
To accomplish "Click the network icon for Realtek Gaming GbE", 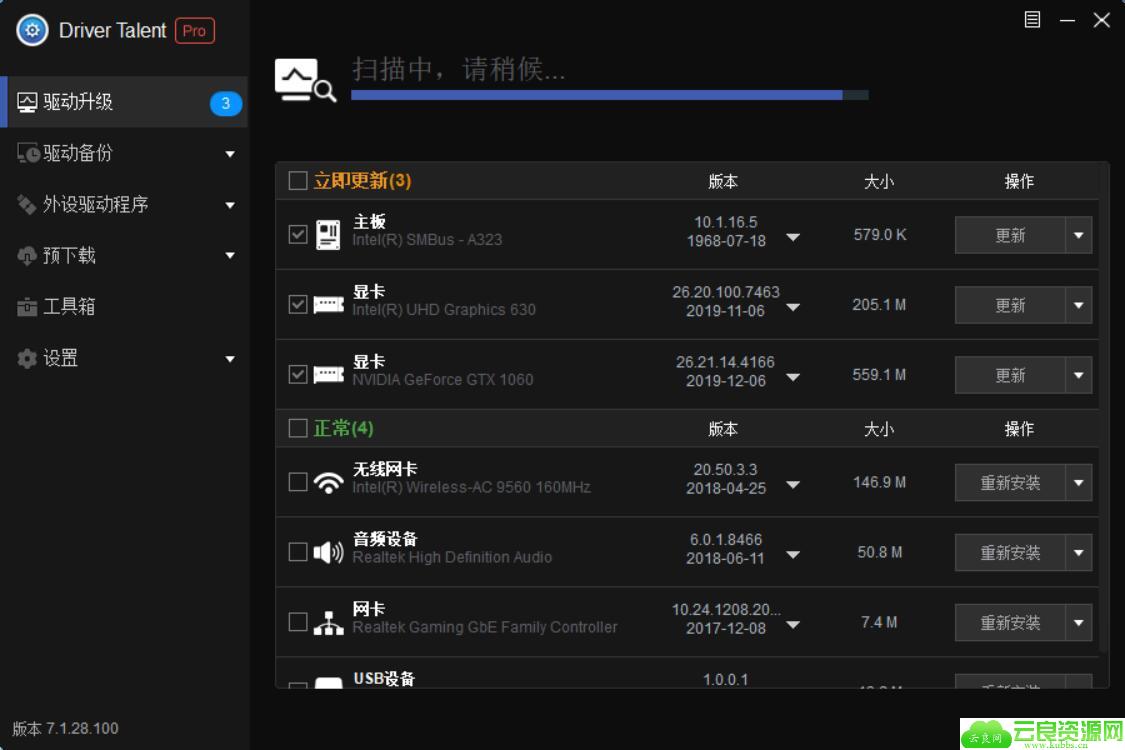I will pos(329,622).
